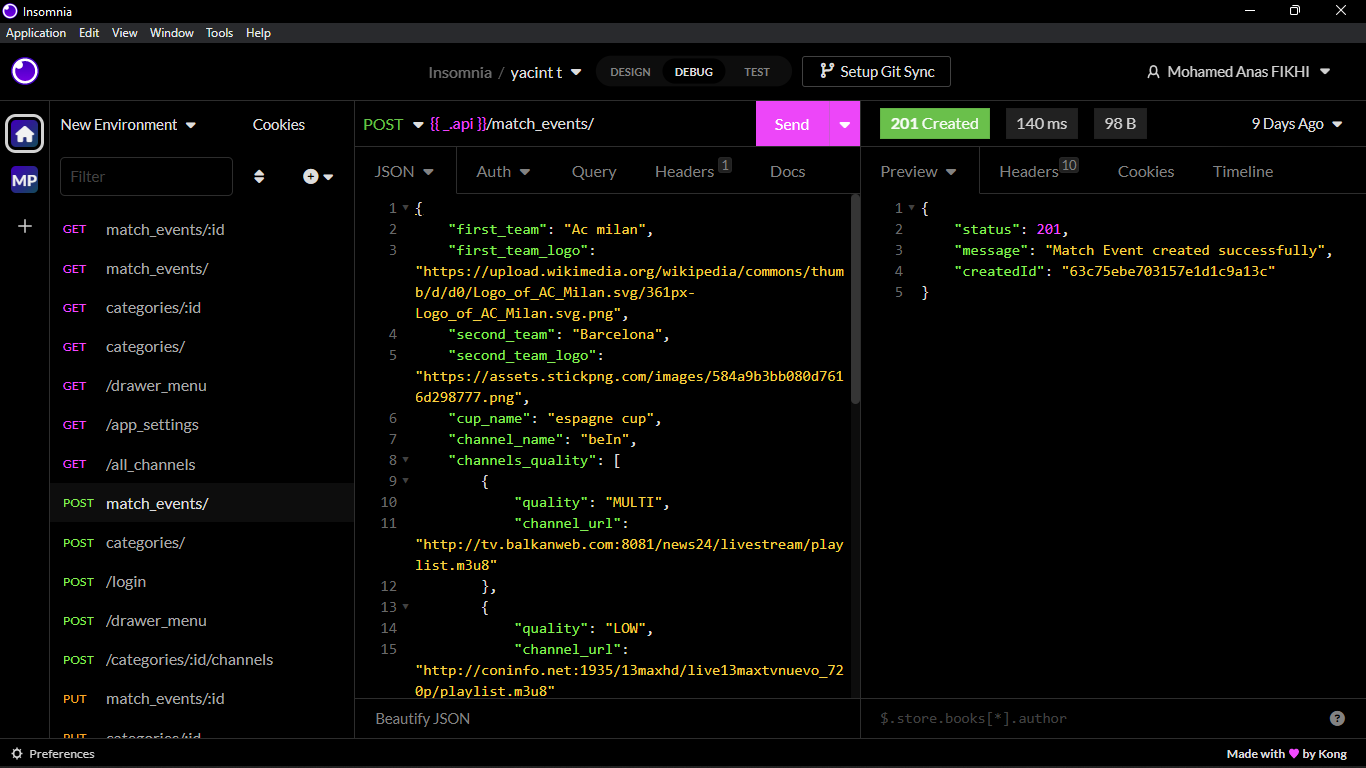
Task: Open the sort requests icon
Action: point(259,176)
